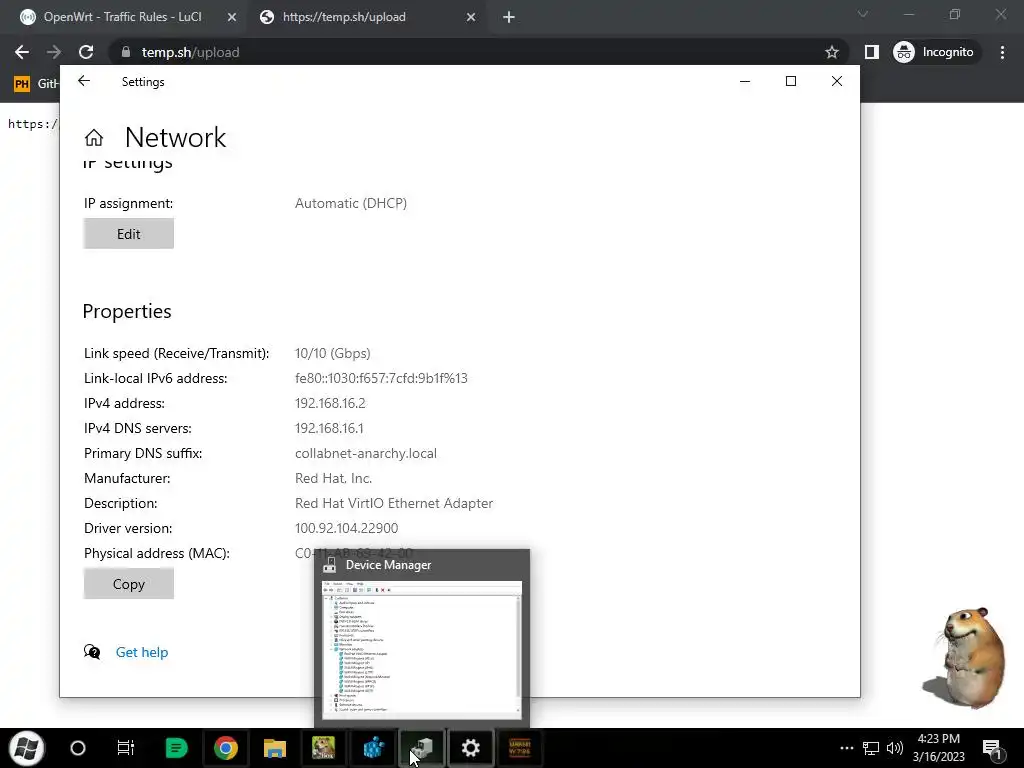The image size is (1024, 768).
Task: Select the DNS server 192.168.16.1
Action: pyautogui.click(x=329, y=428)
